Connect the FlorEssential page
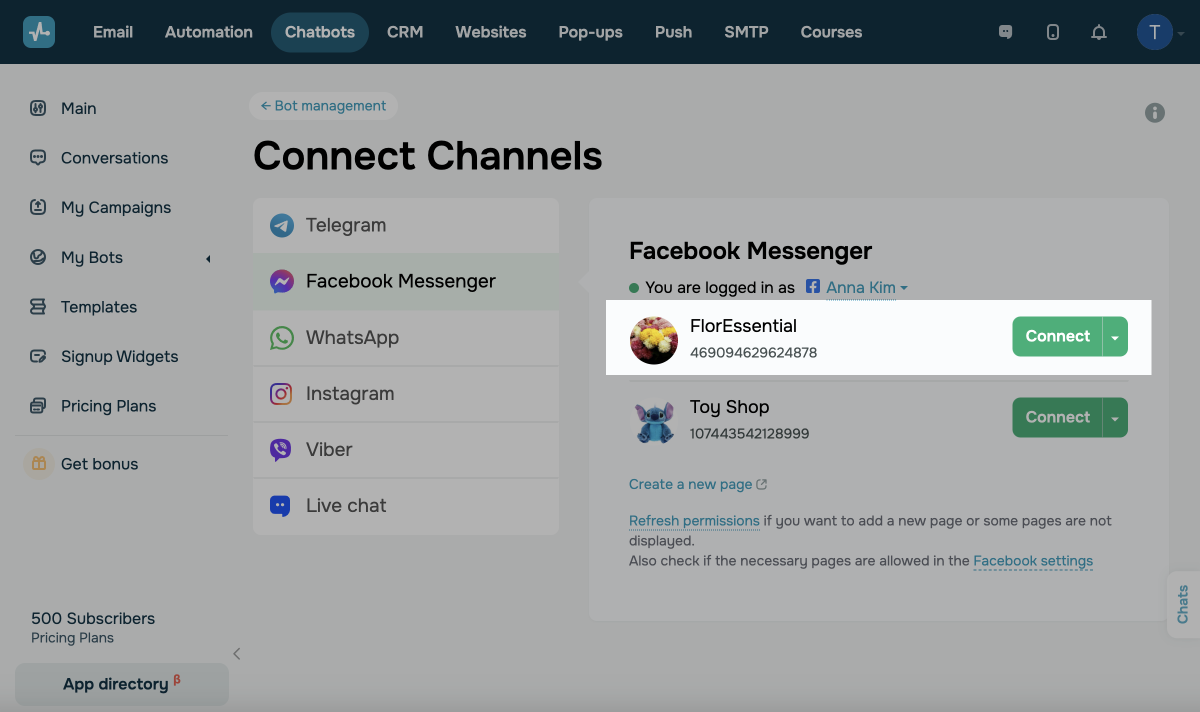The image size is (1200, 712). coord(1057,337)
